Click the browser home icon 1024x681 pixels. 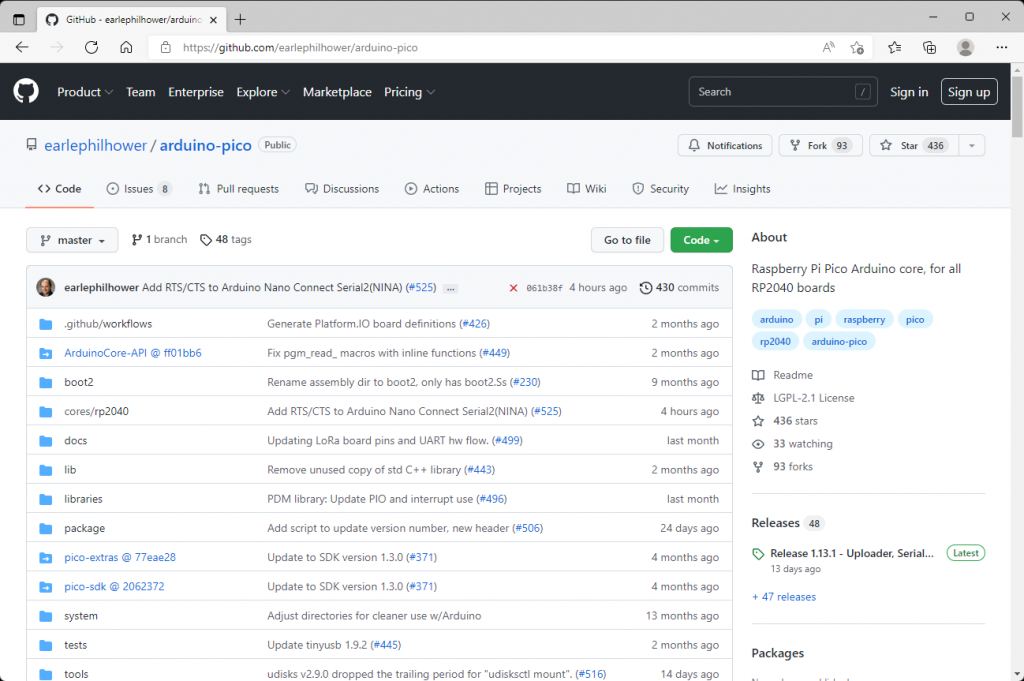126,47
